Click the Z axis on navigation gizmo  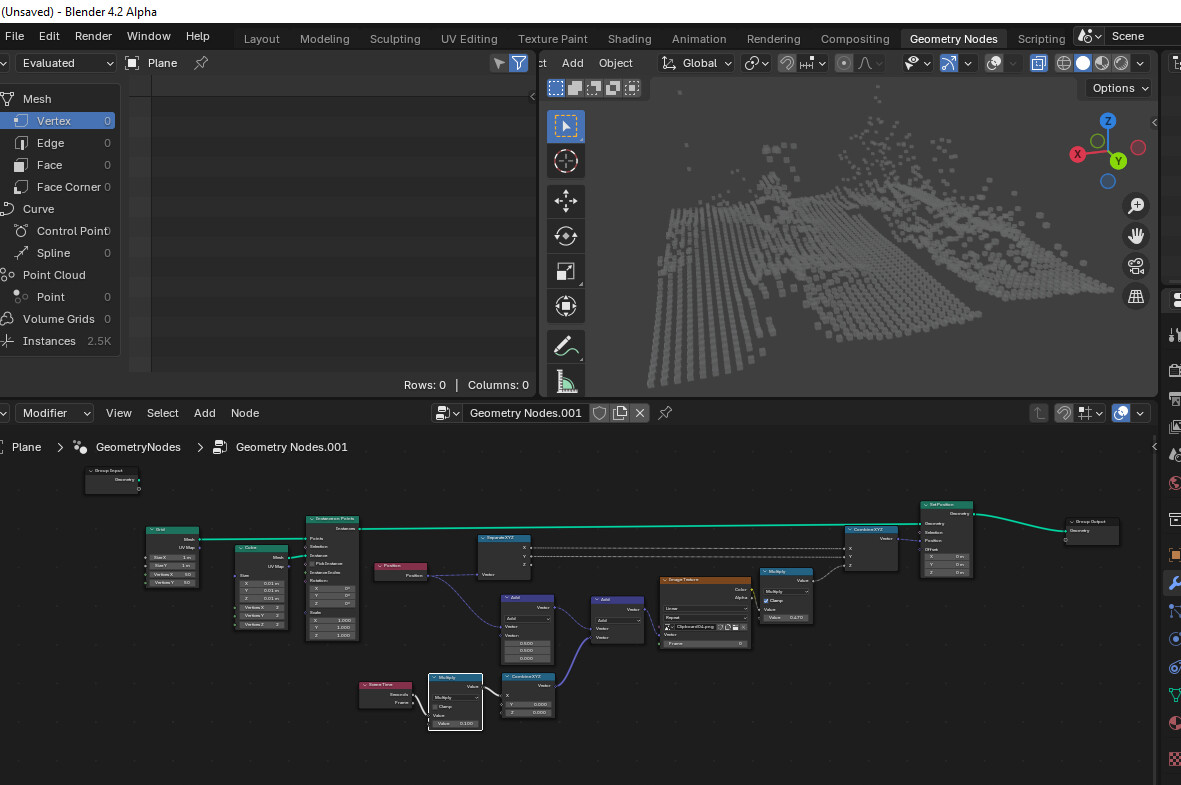tap(1107, 121)
